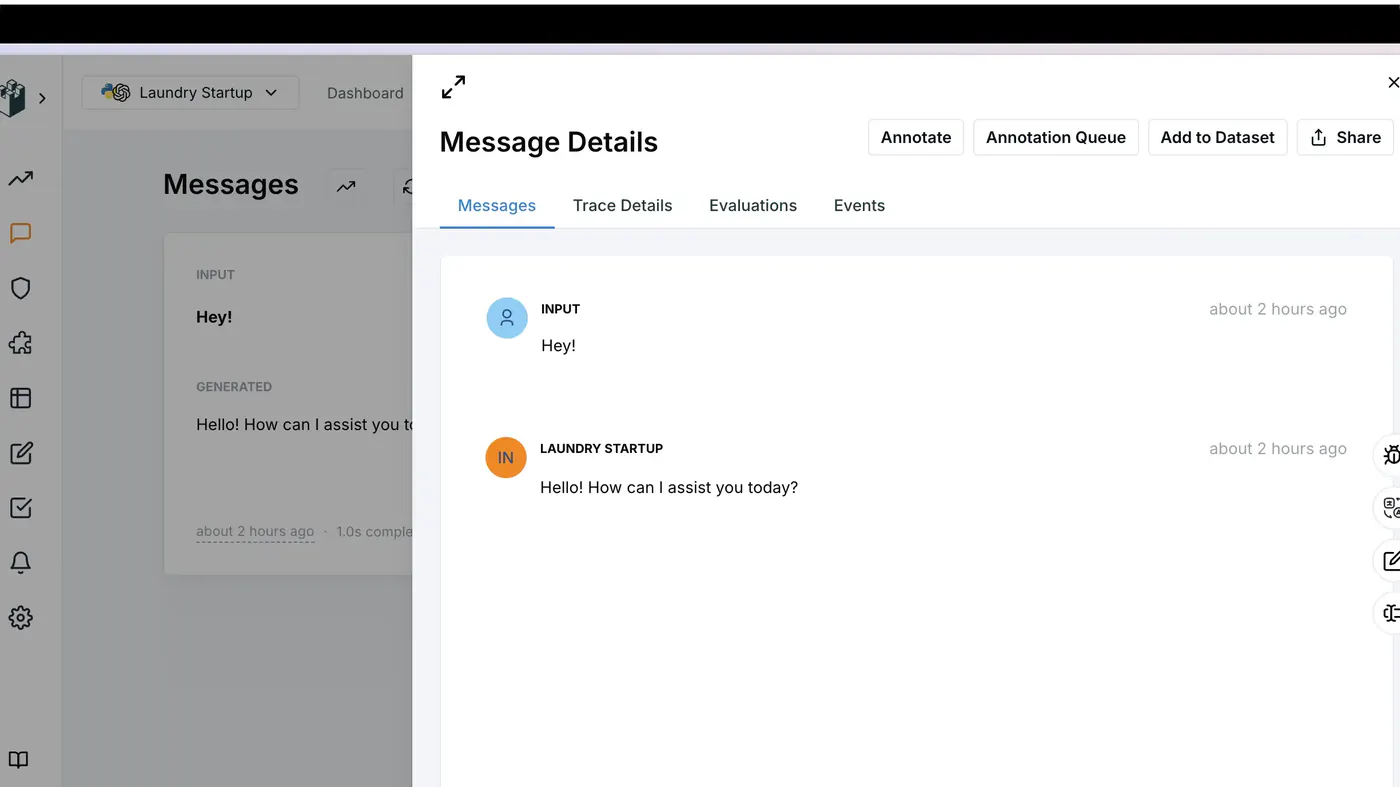Viewport: 1400px width, 787px height.
Task: Open the analytics trend icon in sidebar
Action: point(21,179)
